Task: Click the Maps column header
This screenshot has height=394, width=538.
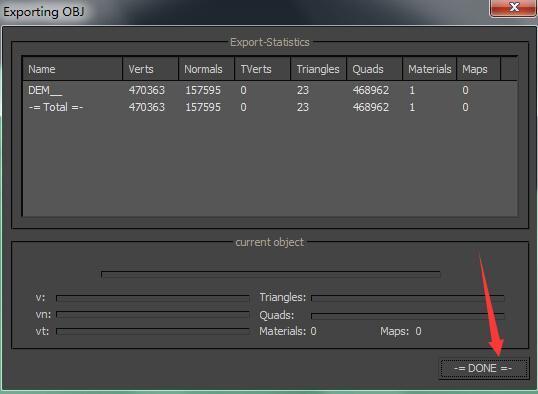Action: click(x=478, y=69)
